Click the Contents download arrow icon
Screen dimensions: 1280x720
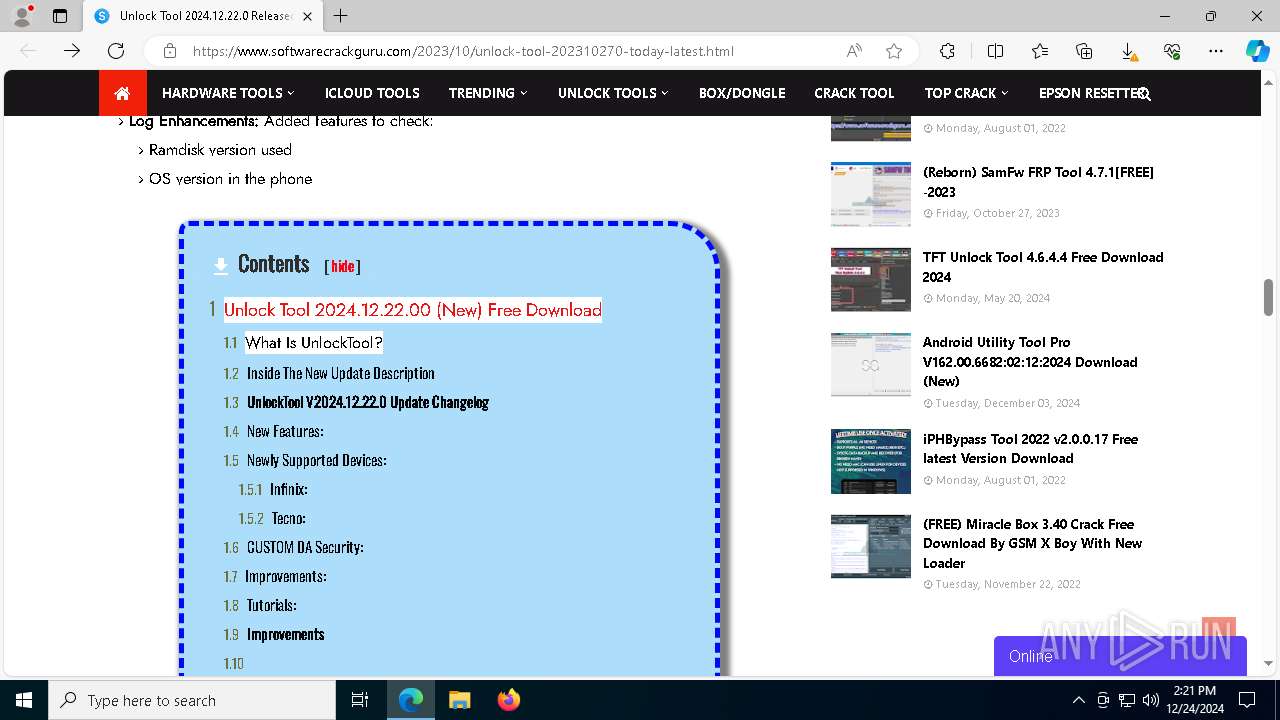click(x=221, y=265)
